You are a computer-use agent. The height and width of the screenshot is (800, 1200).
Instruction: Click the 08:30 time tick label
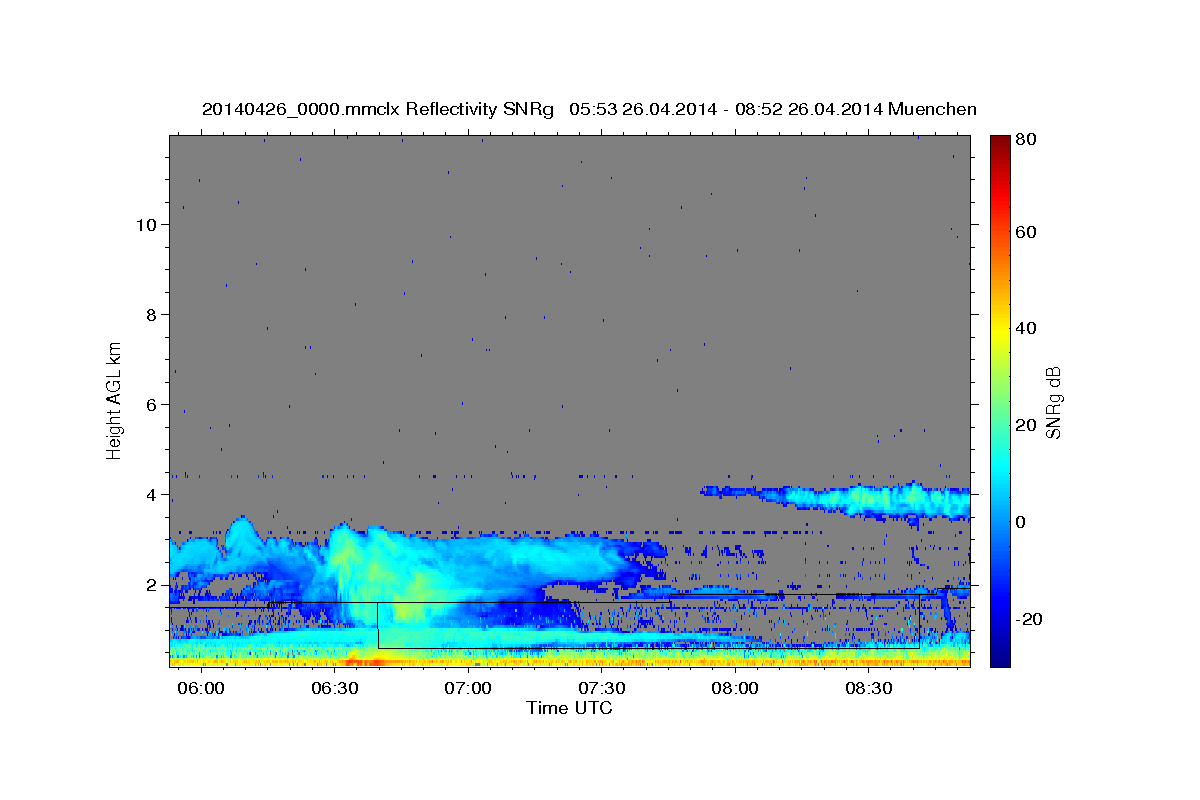coord(869,689)
